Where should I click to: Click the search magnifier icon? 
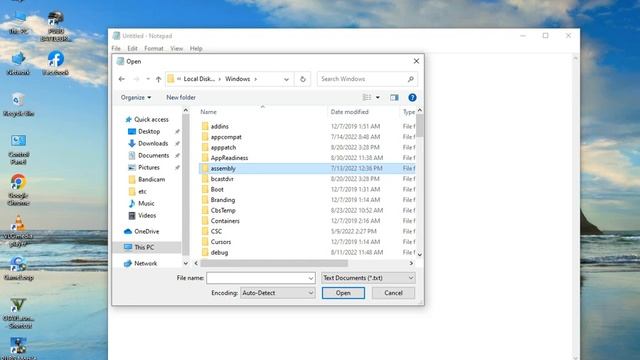(411, 79)
